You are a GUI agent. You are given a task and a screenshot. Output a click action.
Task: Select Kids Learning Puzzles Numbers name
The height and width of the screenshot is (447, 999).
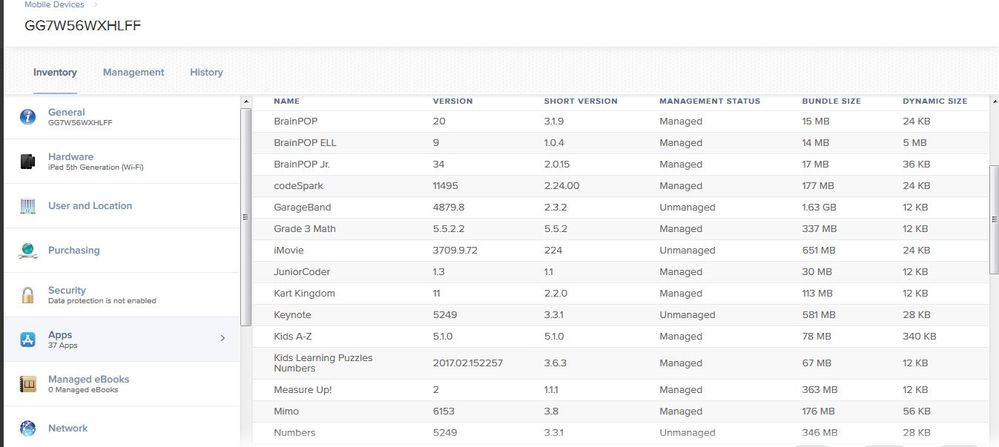click(x=323, y=363)
